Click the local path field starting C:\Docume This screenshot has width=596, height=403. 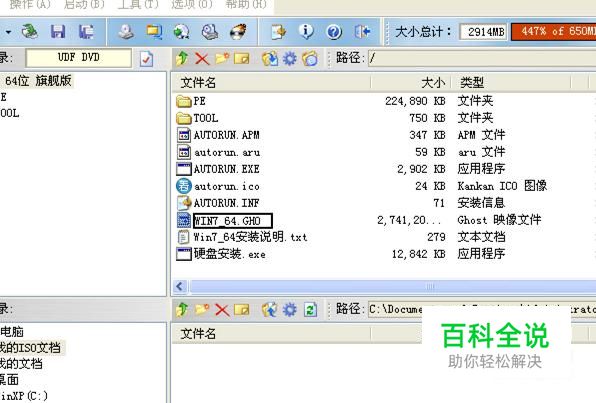pyautogui.click(x=482, y=309)
